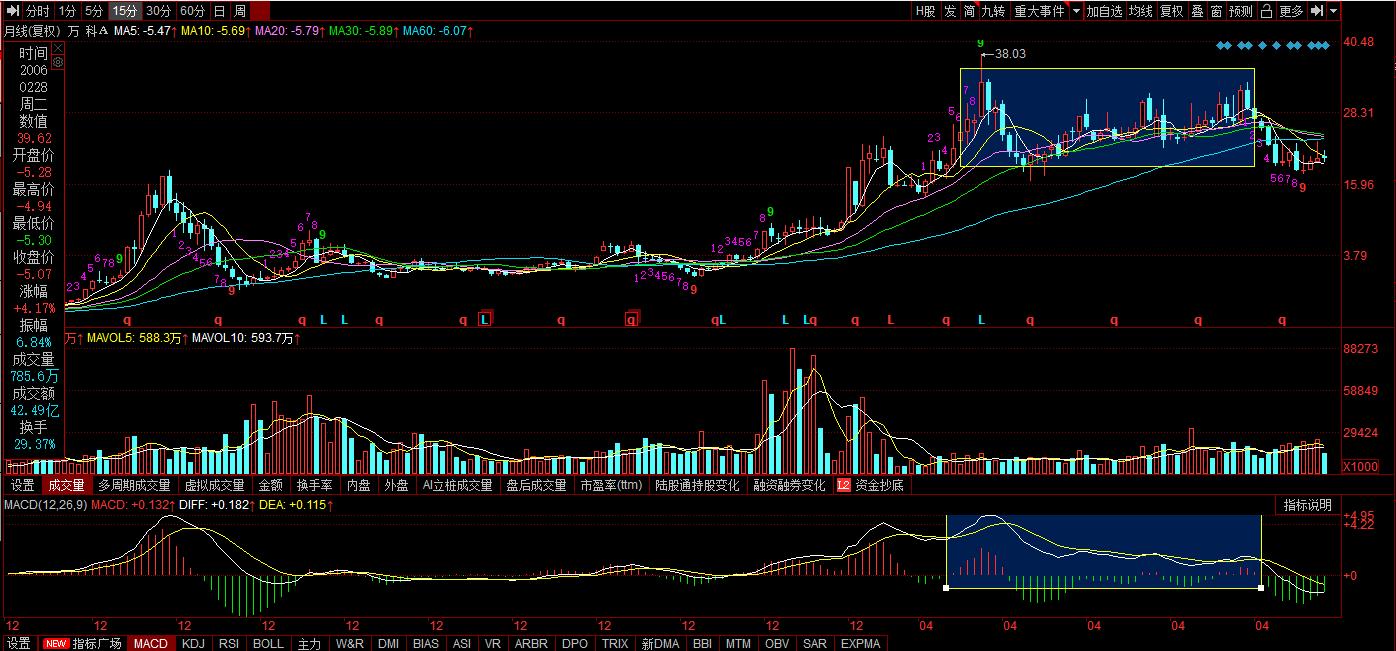1396x651 pixels.
Task: Click the collapse arrow icon at top-left
Action: pos(13,11)
